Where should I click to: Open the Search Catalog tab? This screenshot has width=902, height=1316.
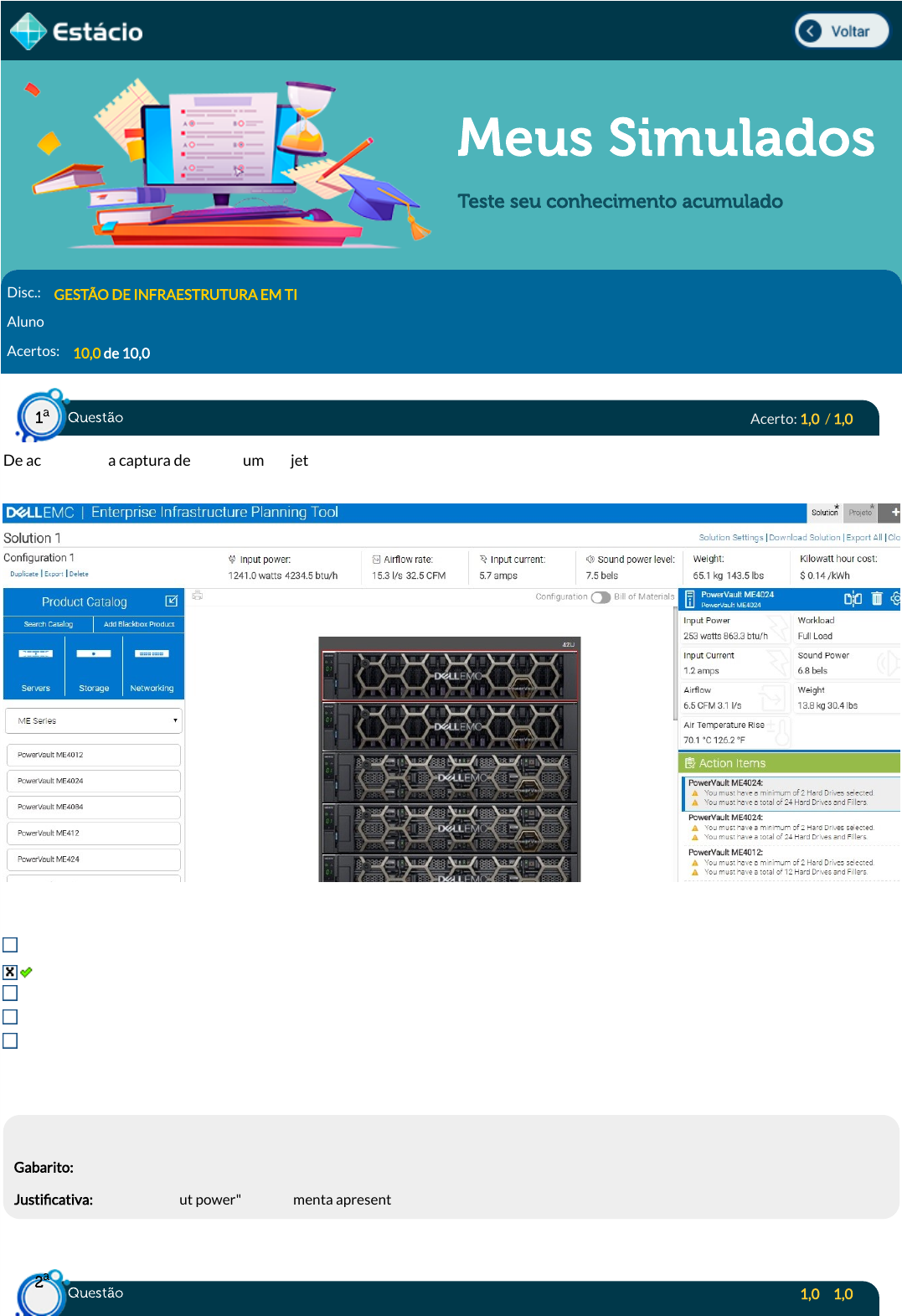49,624
